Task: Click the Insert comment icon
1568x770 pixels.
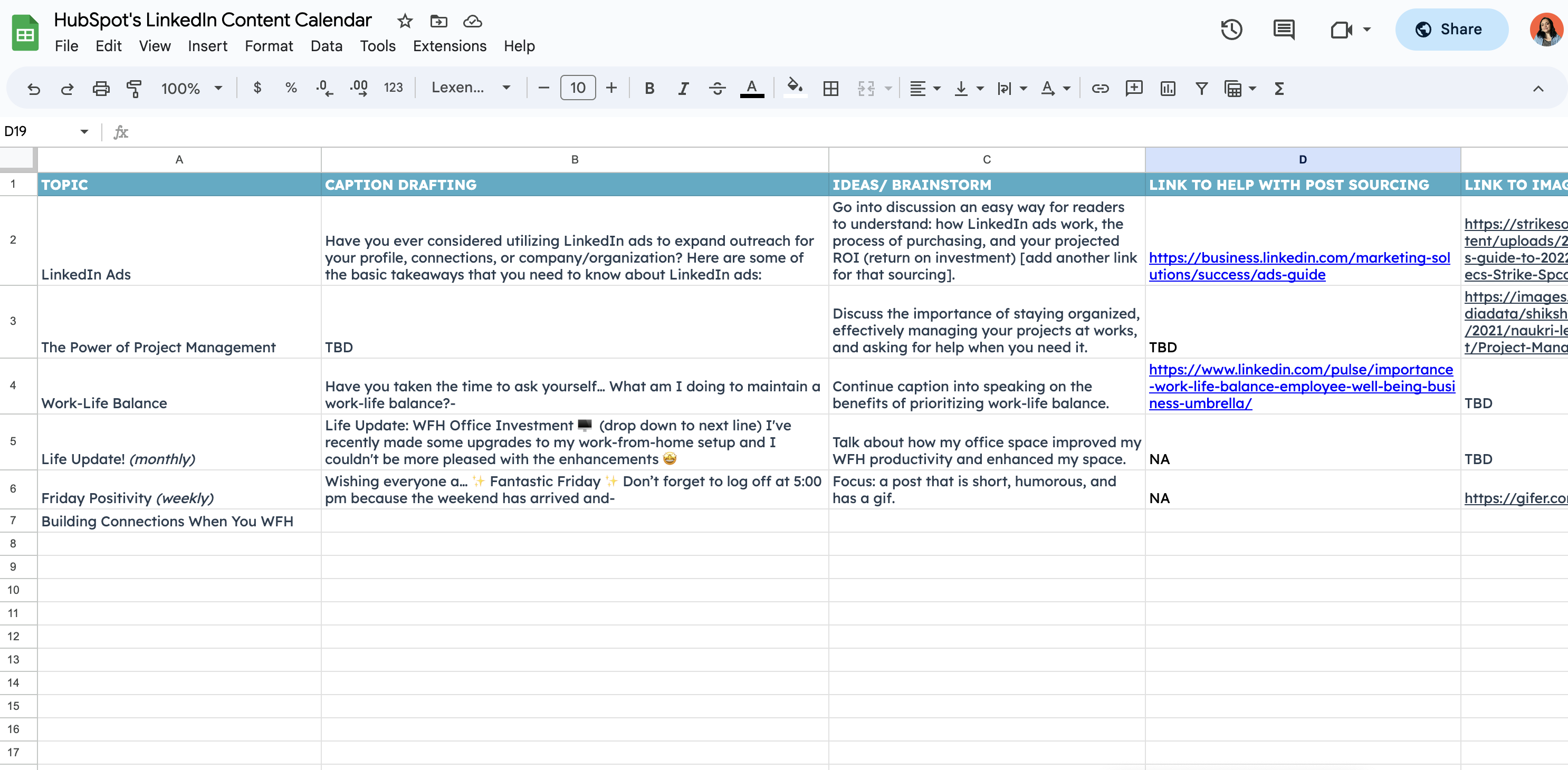Action: 1133,89
